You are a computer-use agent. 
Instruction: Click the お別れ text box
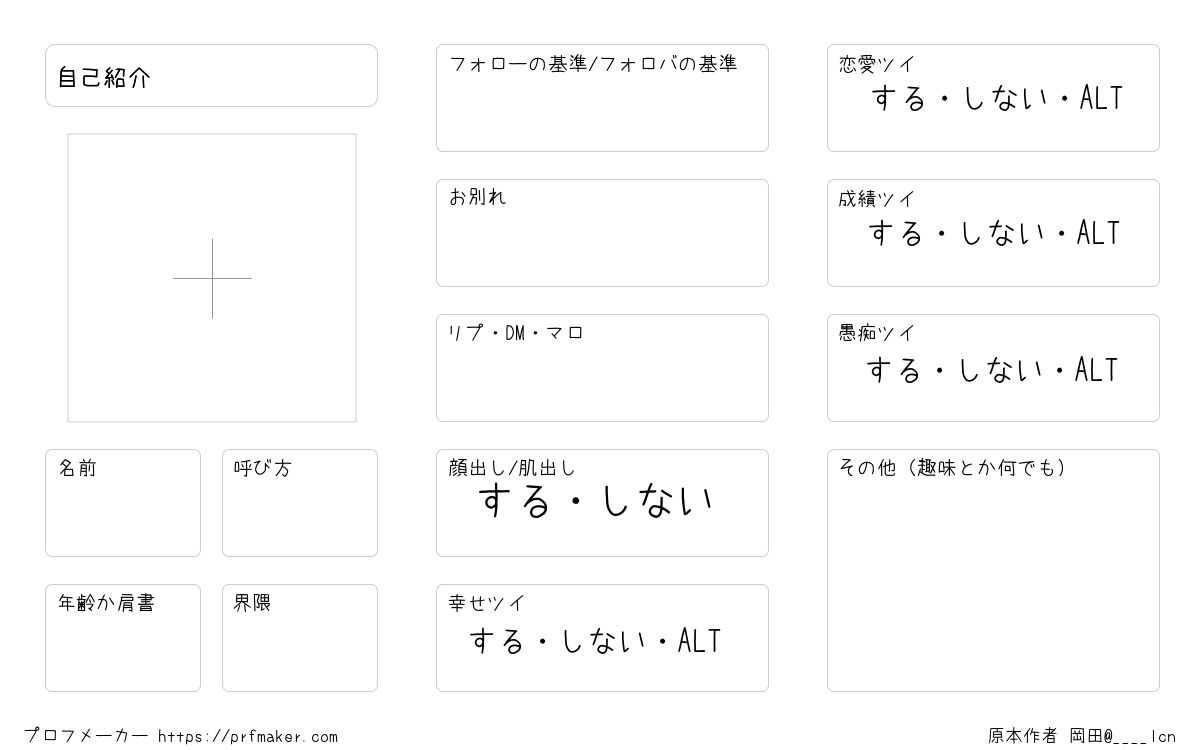coord(602,233)
